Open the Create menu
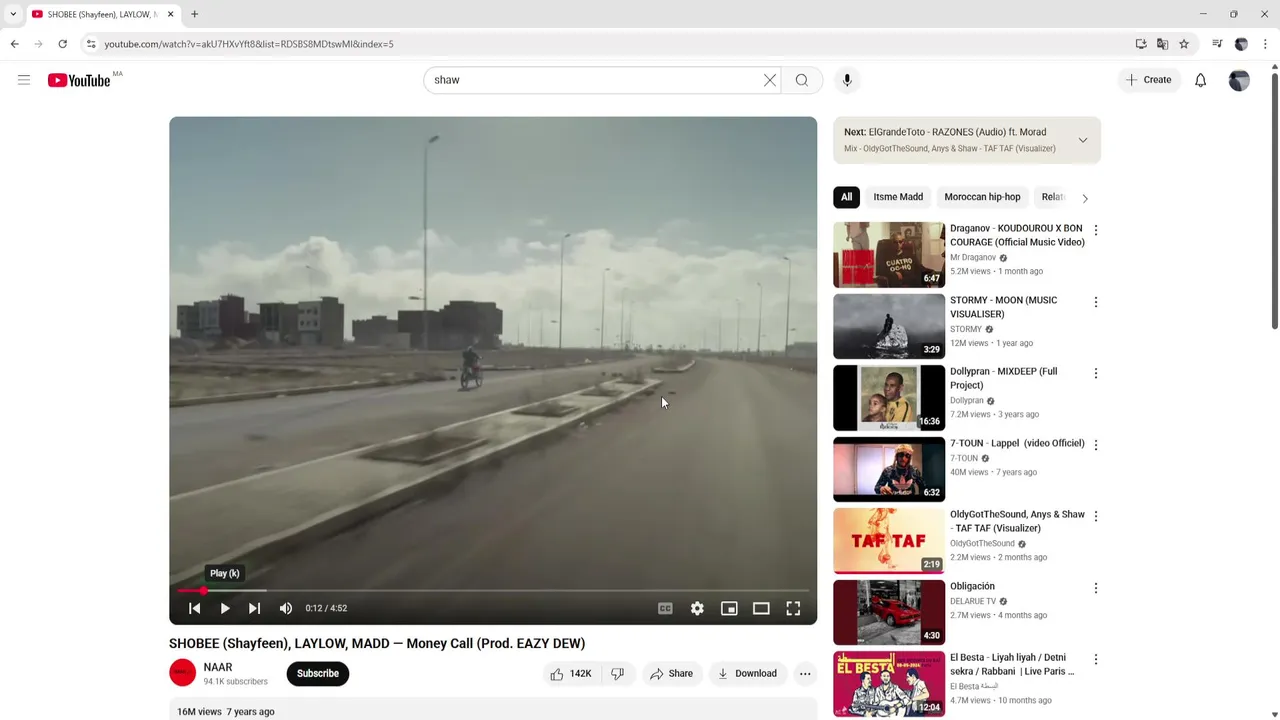Image resolution: width=1280 pixels, height=720 pixels. [1148, 80]
